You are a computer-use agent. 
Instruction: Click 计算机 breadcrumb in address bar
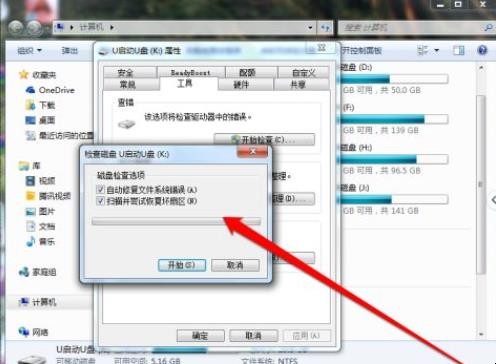tap(92, 27)
